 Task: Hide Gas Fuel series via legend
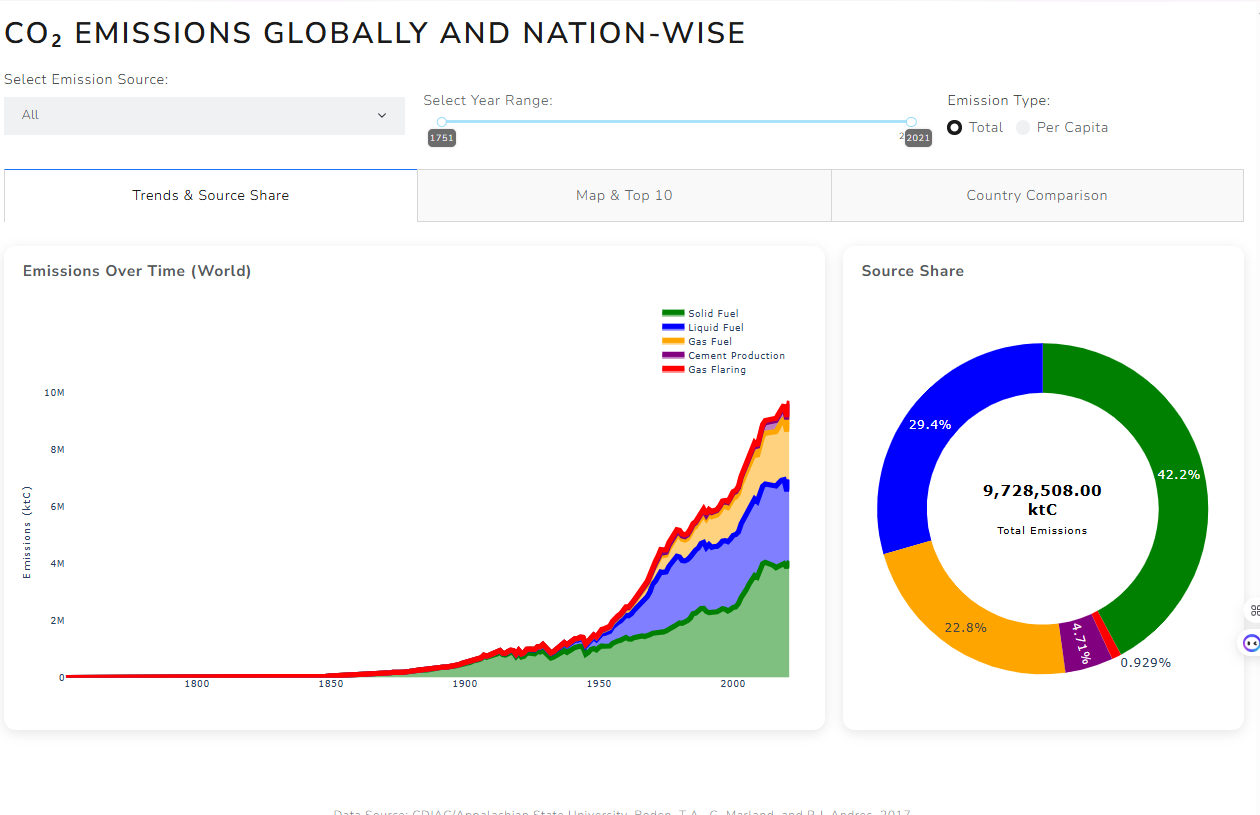[x=710, y=342]
